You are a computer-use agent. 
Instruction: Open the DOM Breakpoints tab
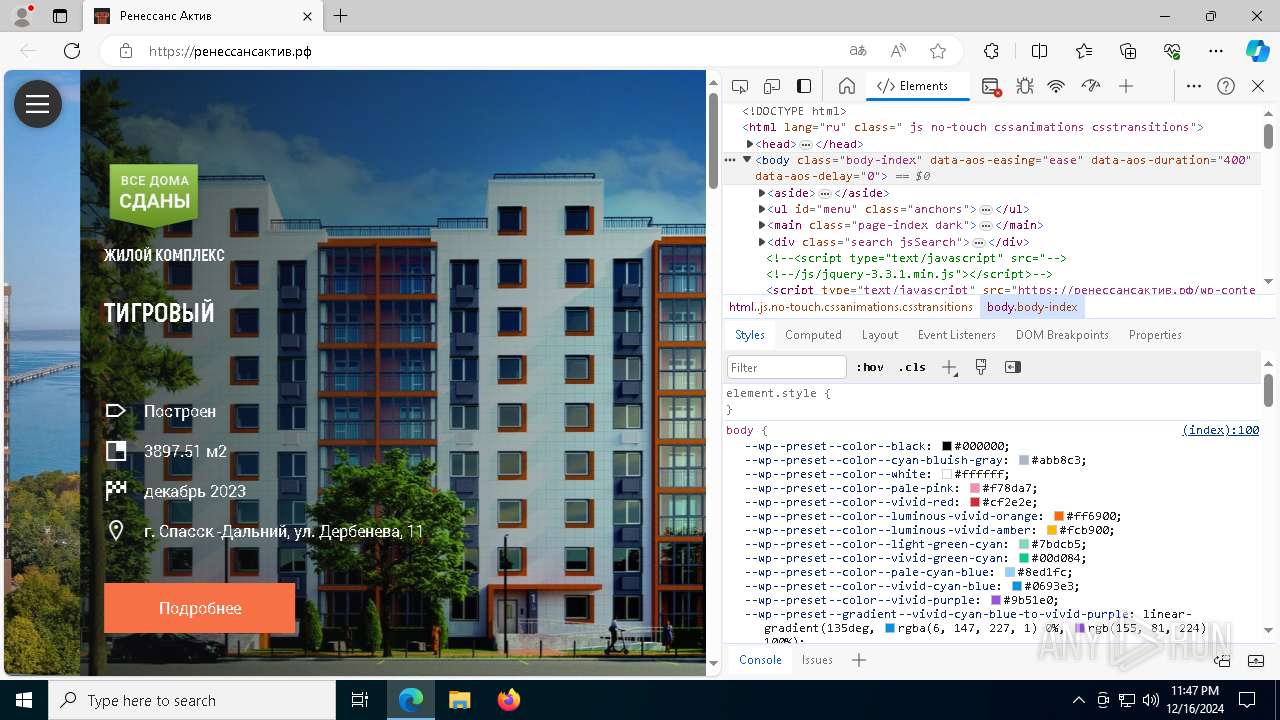tap(1062, 335)
